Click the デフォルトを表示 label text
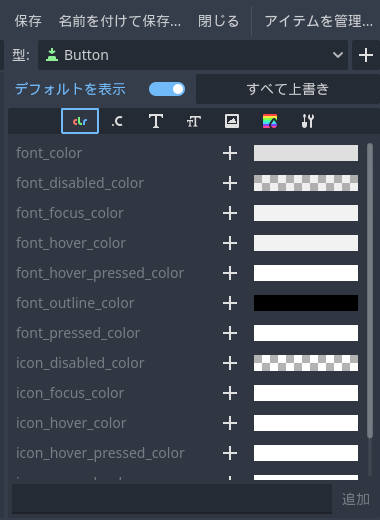This screenshot has width=380, height=520. click(x=70, y=89)
